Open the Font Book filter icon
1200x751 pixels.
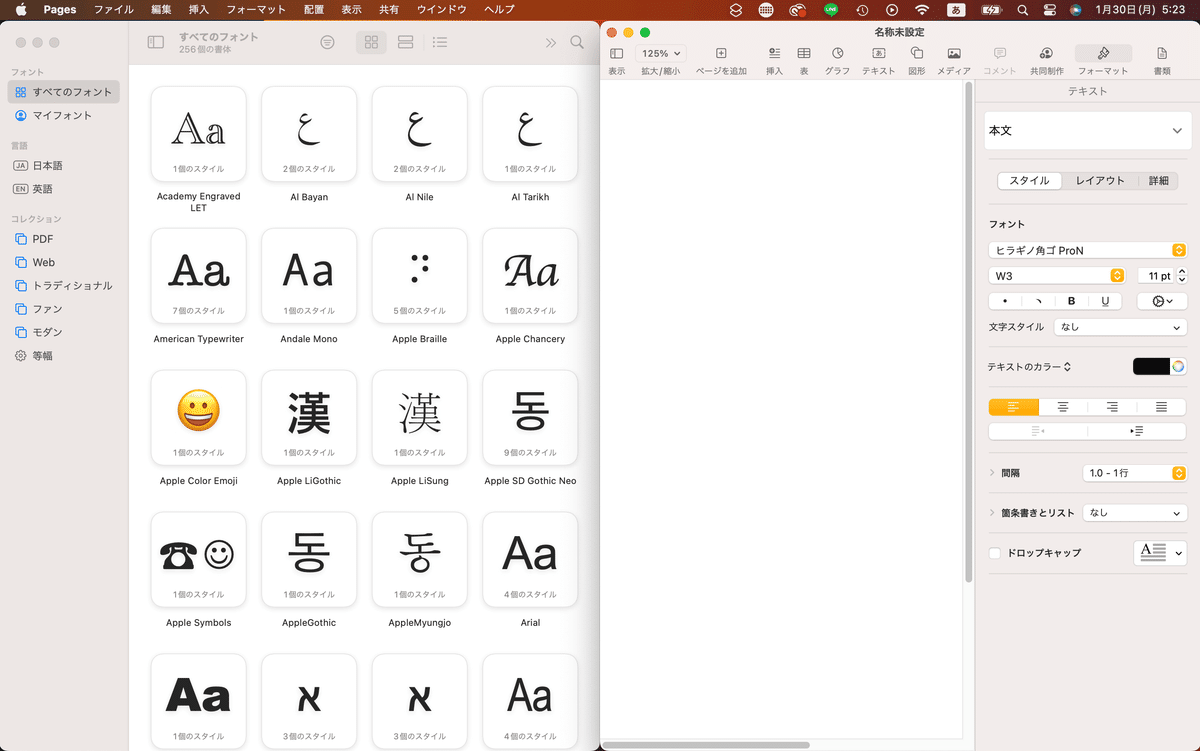tap(327, 43)
